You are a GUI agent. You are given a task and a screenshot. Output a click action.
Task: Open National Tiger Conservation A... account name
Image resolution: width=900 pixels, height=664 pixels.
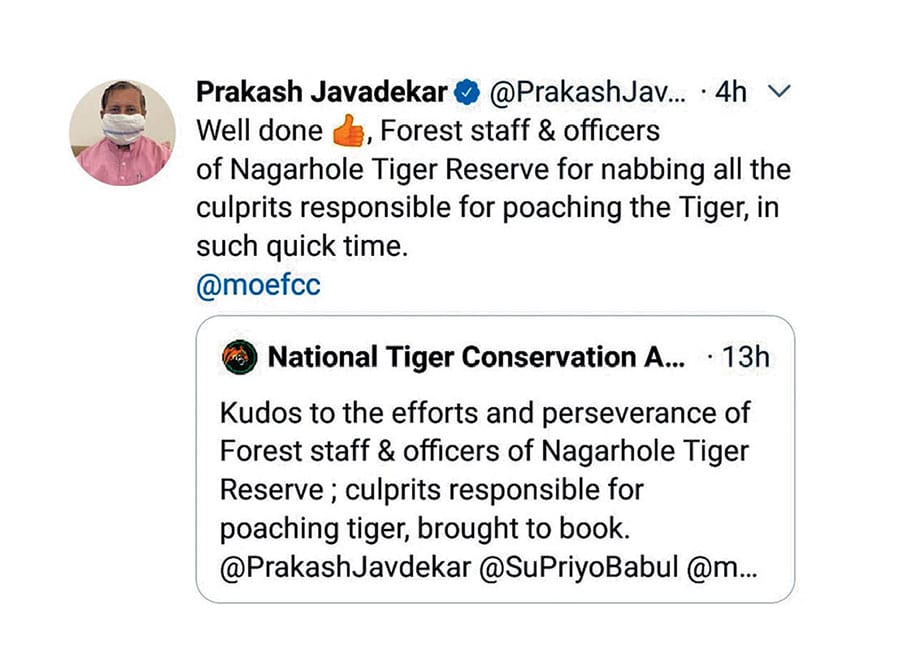(477, 357)
